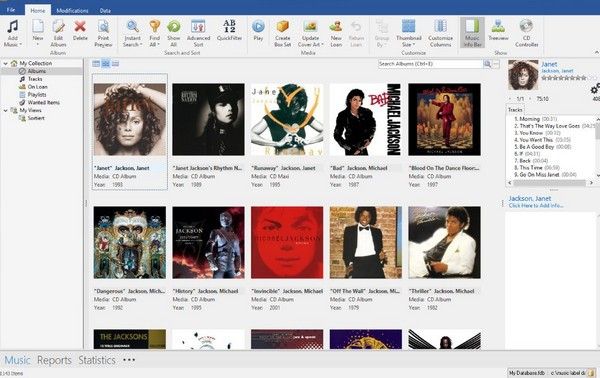Click the gears settings icon in info bar

click(x=595, y=90)
